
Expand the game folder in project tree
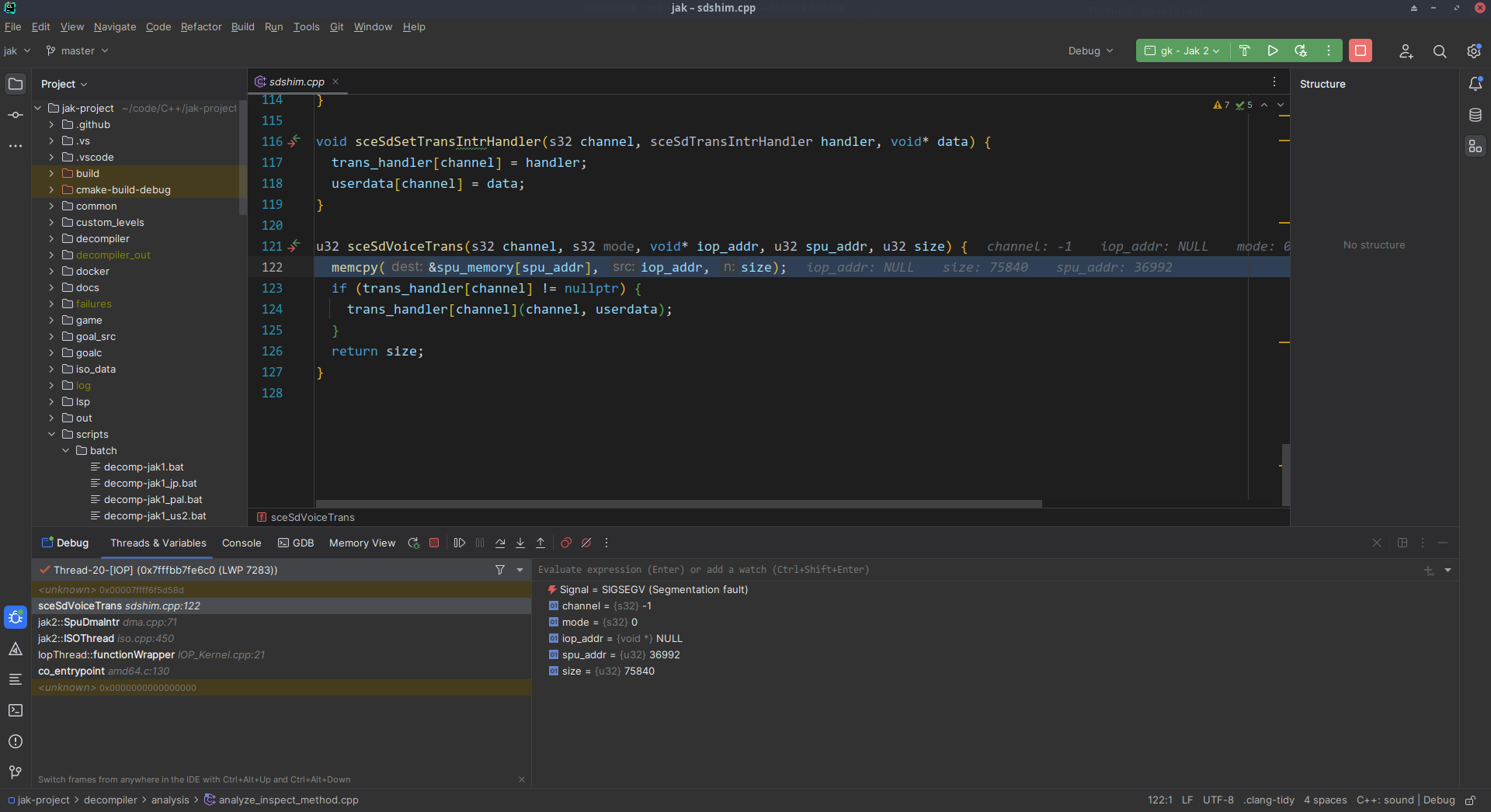51,320
